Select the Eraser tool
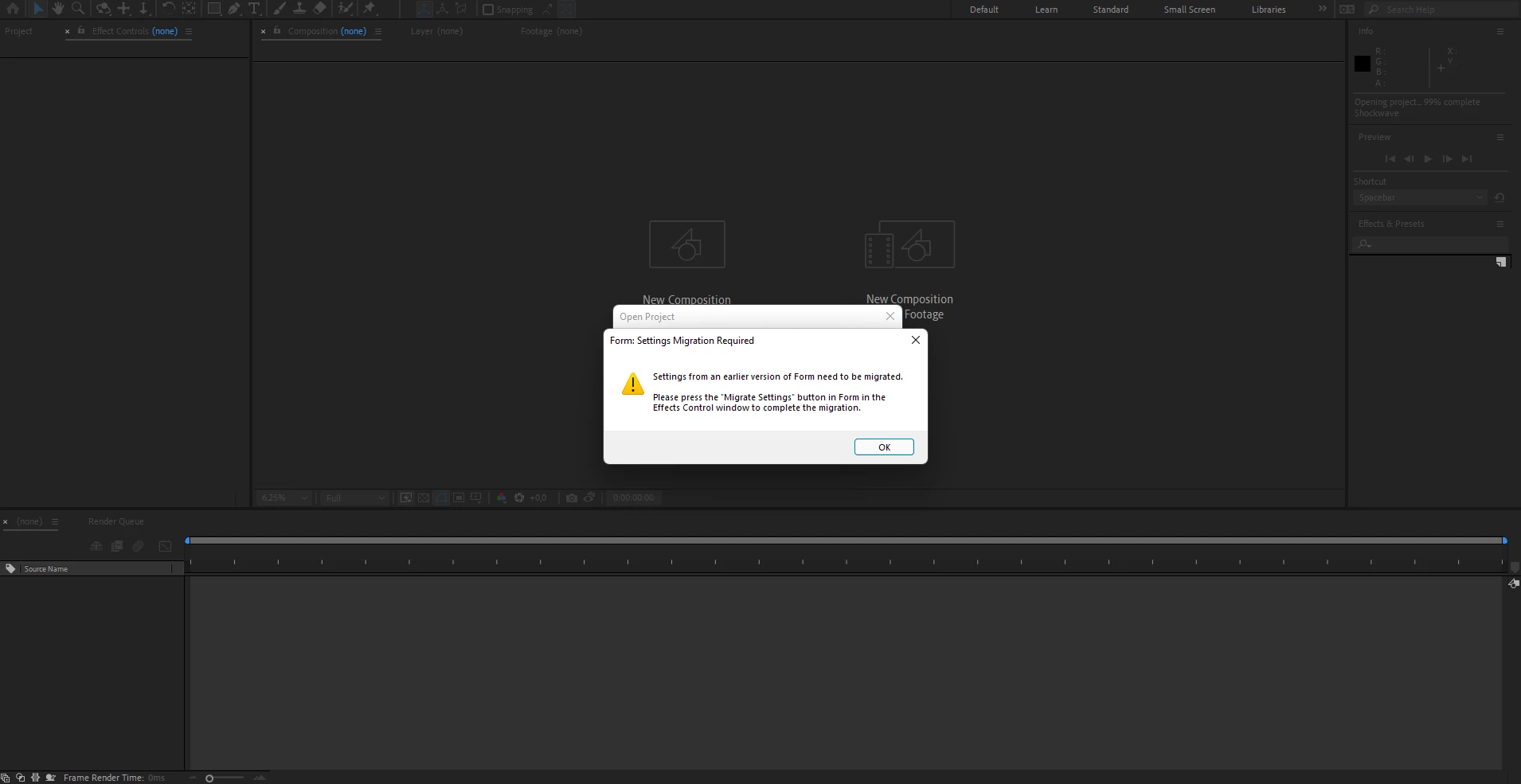Screen dimensions: 1521x784 [x=319, y=9]
